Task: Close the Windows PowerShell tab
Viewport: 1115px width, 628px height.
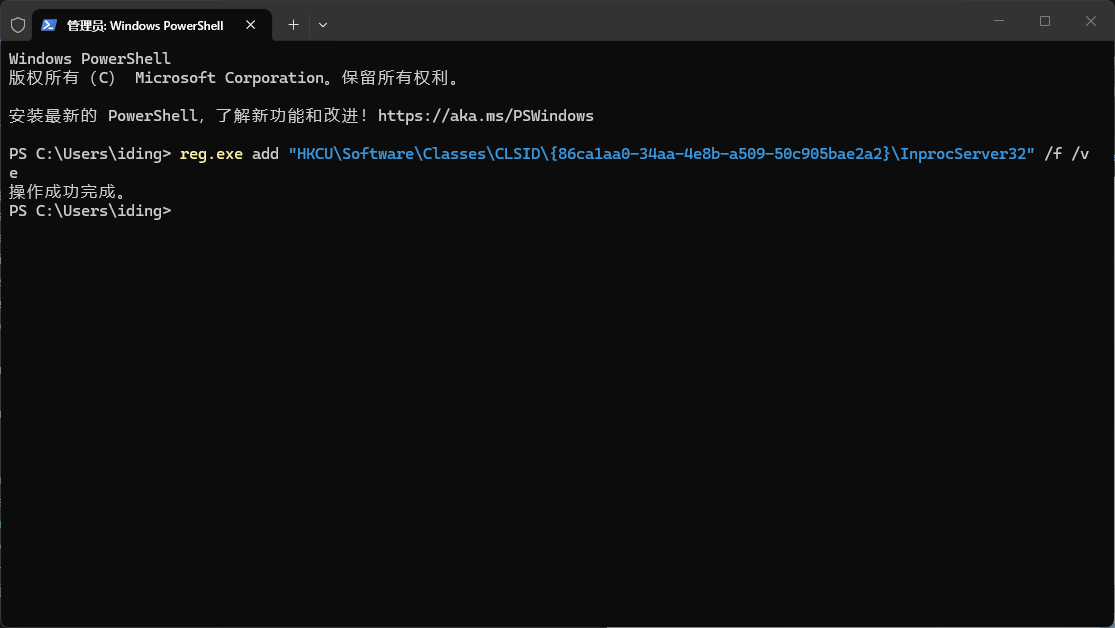Action: 251,24
